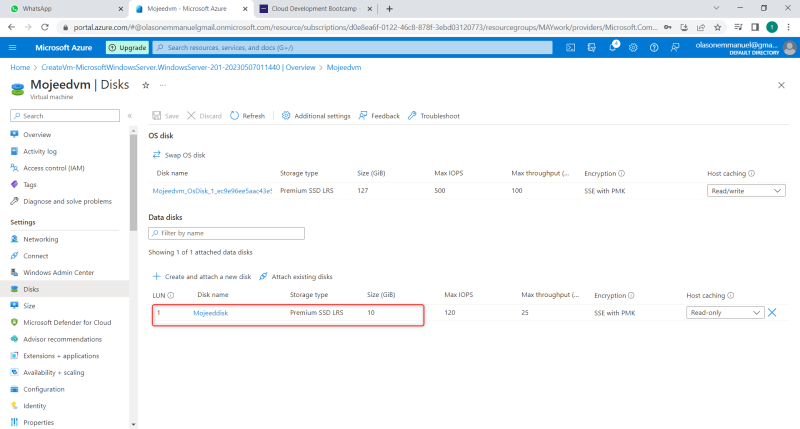Select Disks in the side menu
This screenshot has height=429, width=800.
tap(64, 289)
